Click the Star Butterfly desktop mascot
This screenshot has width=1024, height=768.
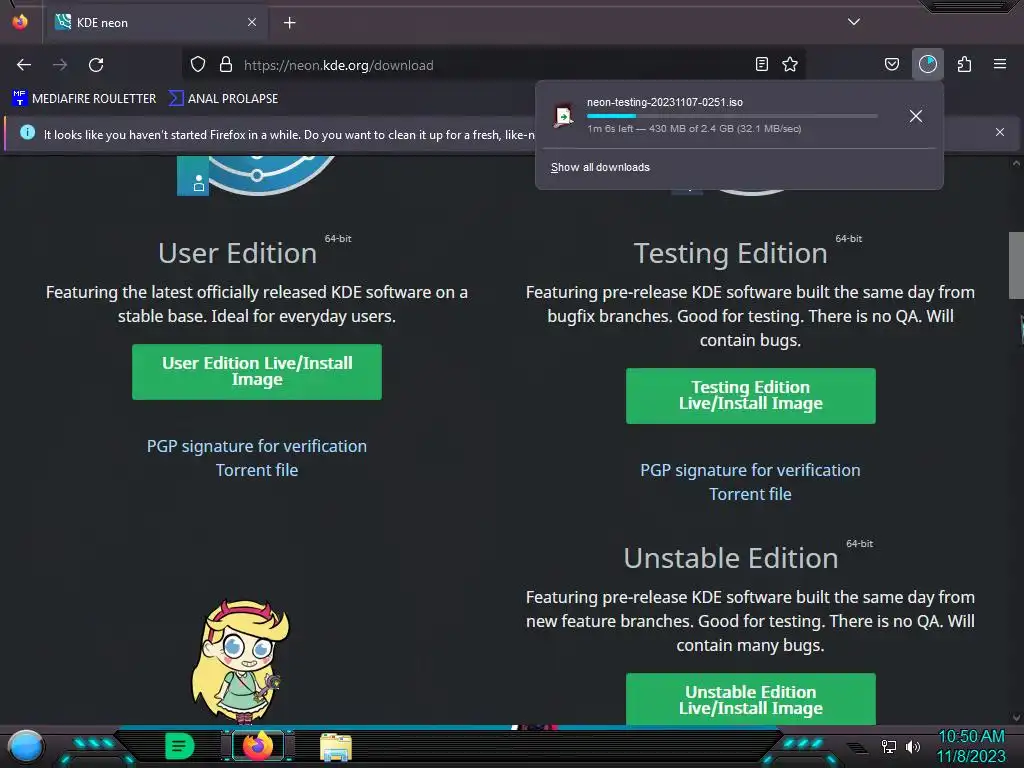pyautogui.click(x=240, y=661)
